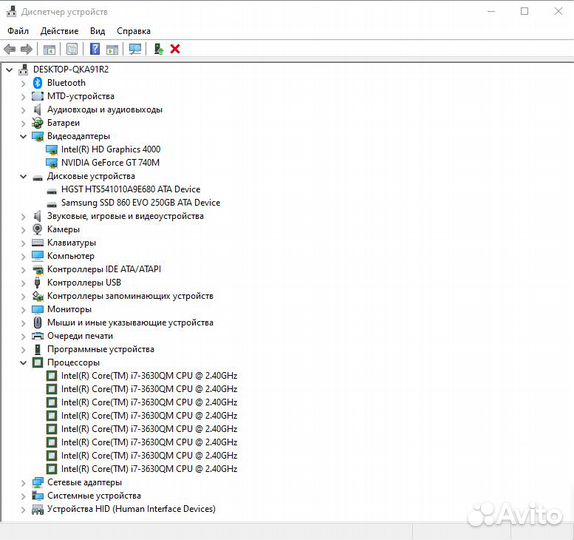Select NVIDIA GeForce GT 740M device

click(110, 163)
